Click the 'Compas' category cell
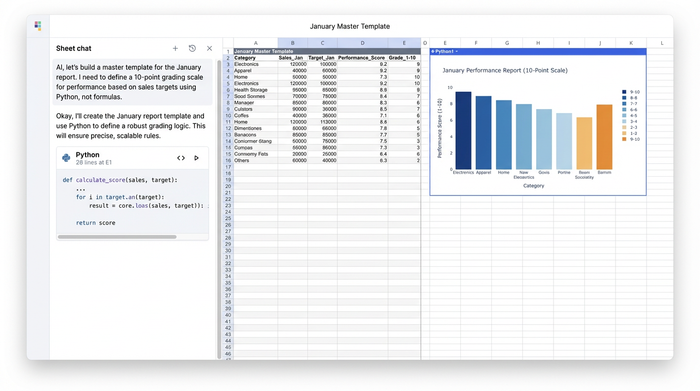The width and height of the screenshot is (700, 391). 255,148
